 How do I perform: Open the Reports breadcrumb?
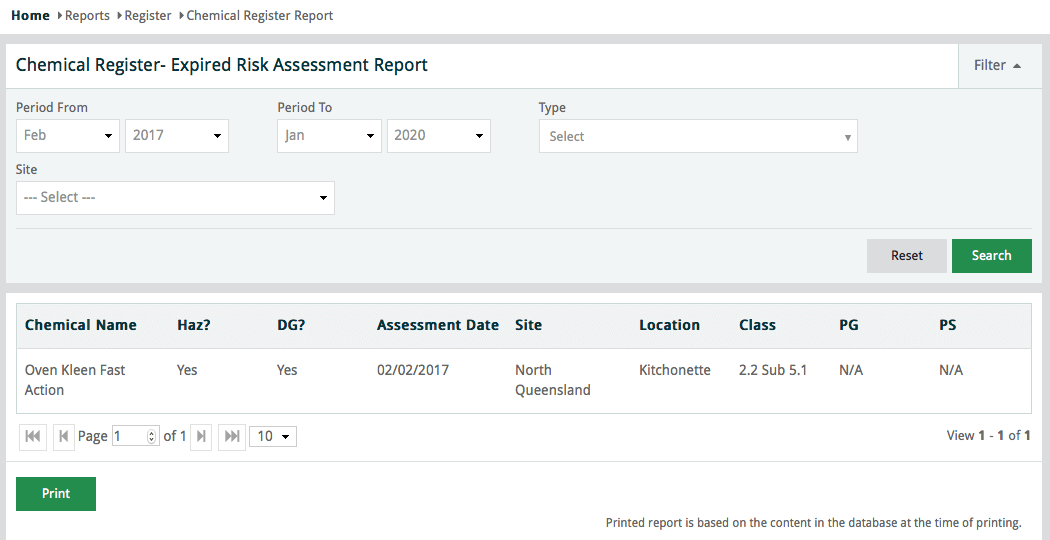[x=87, y=16]
